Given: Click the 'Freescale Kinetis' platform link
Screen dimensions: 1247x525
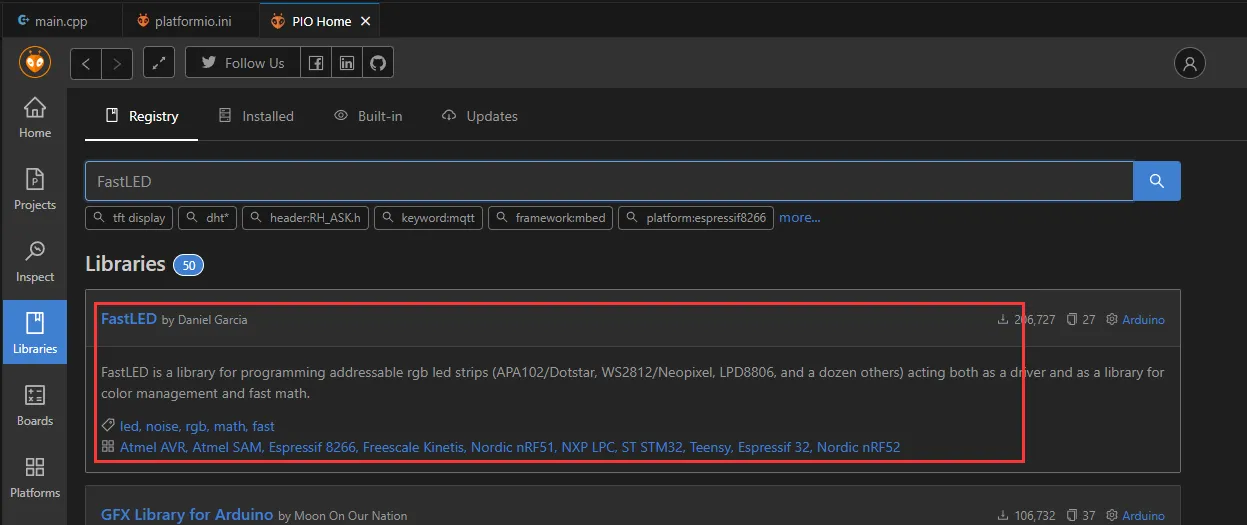Looking at the screenshot, I should pyautogui.click(x=414, y=447).
